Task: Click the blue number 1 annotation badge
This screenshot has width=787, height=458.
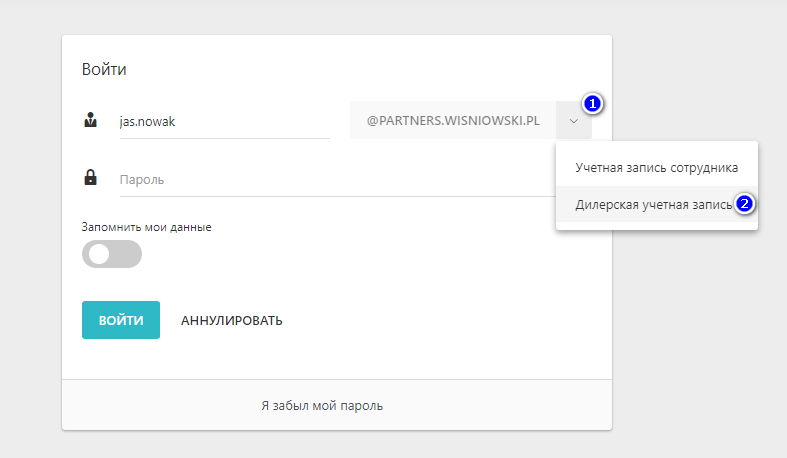Action: click(x=592, y=103)
